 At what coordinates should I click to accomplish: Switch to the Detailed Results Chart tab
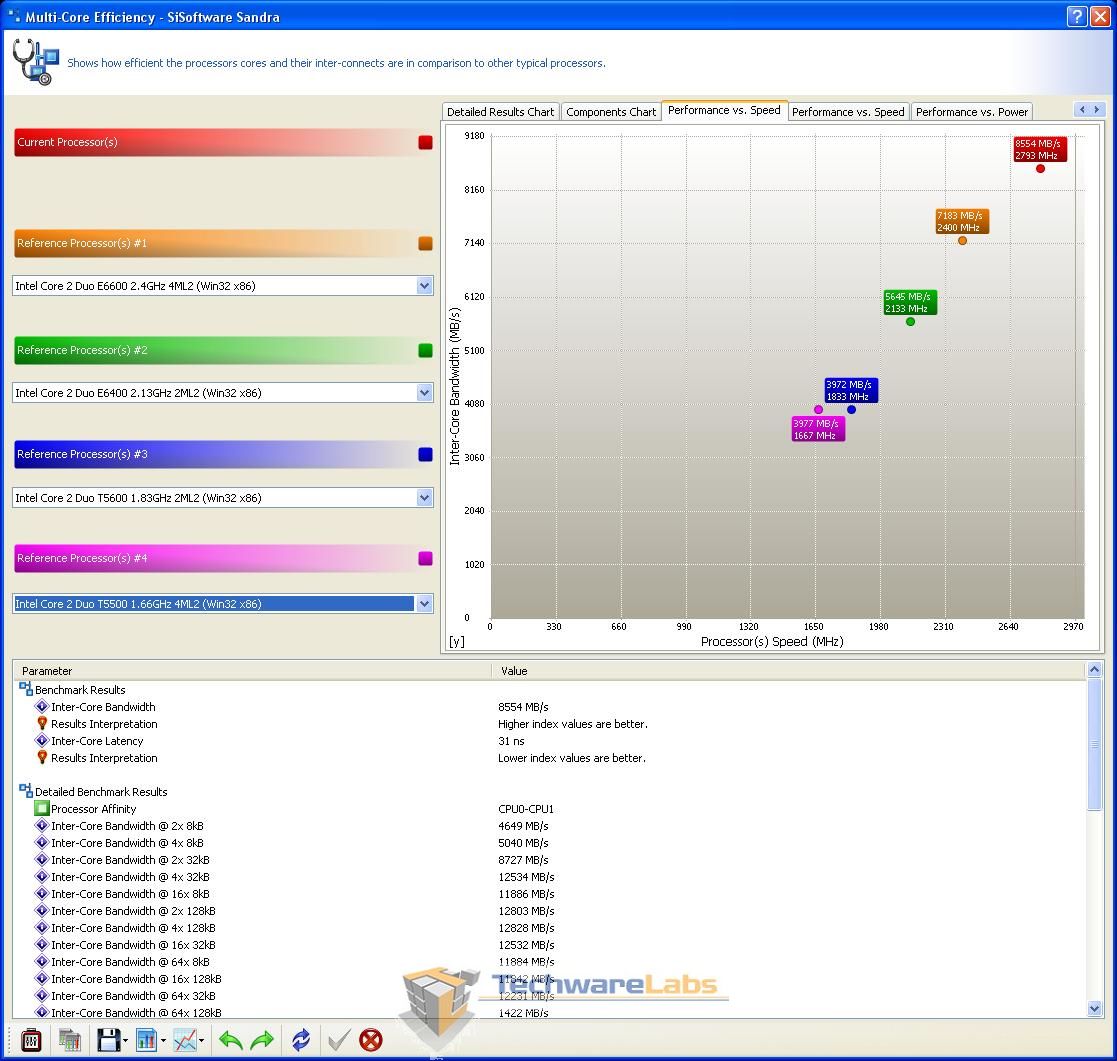coord(500,112)
